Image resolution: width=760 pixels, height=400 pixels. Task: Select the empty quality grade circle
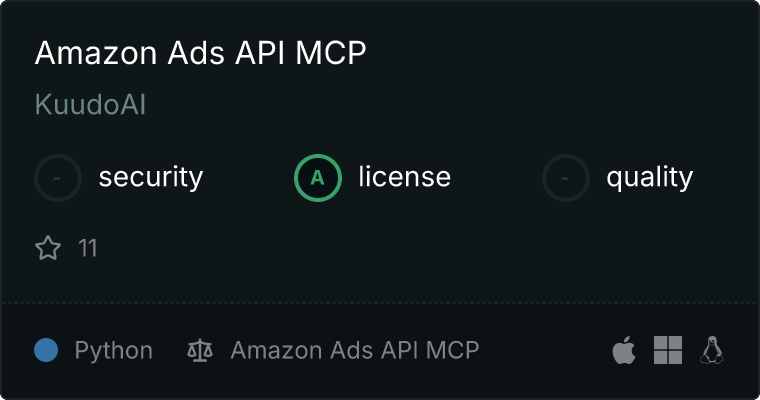565,178
